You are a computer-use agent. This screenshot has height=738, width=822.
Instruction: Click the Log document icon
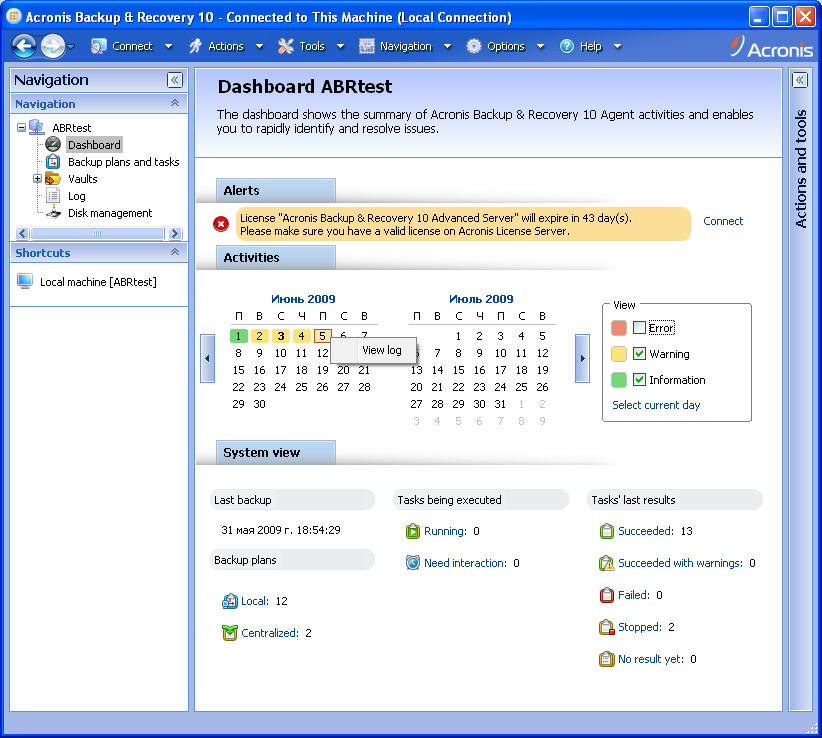click(x=53, y=196)
